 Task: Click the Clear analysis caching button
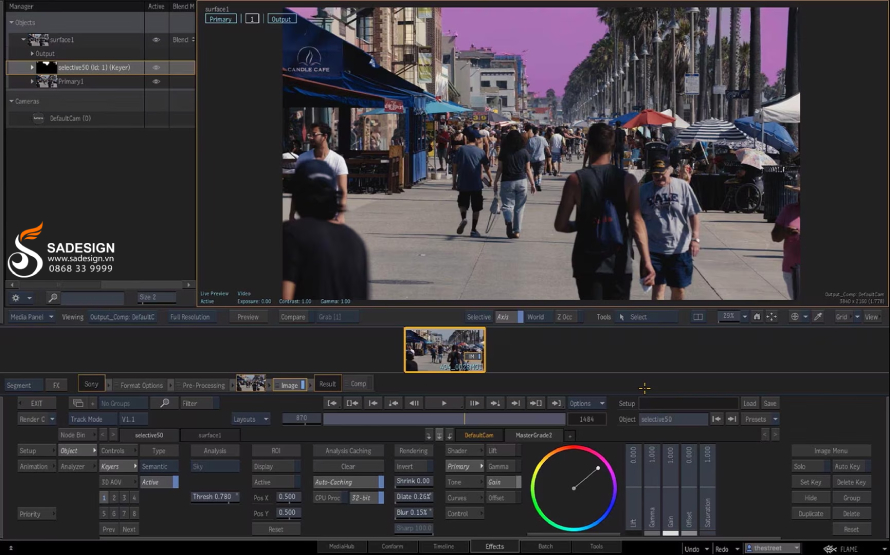pos(348,466)
